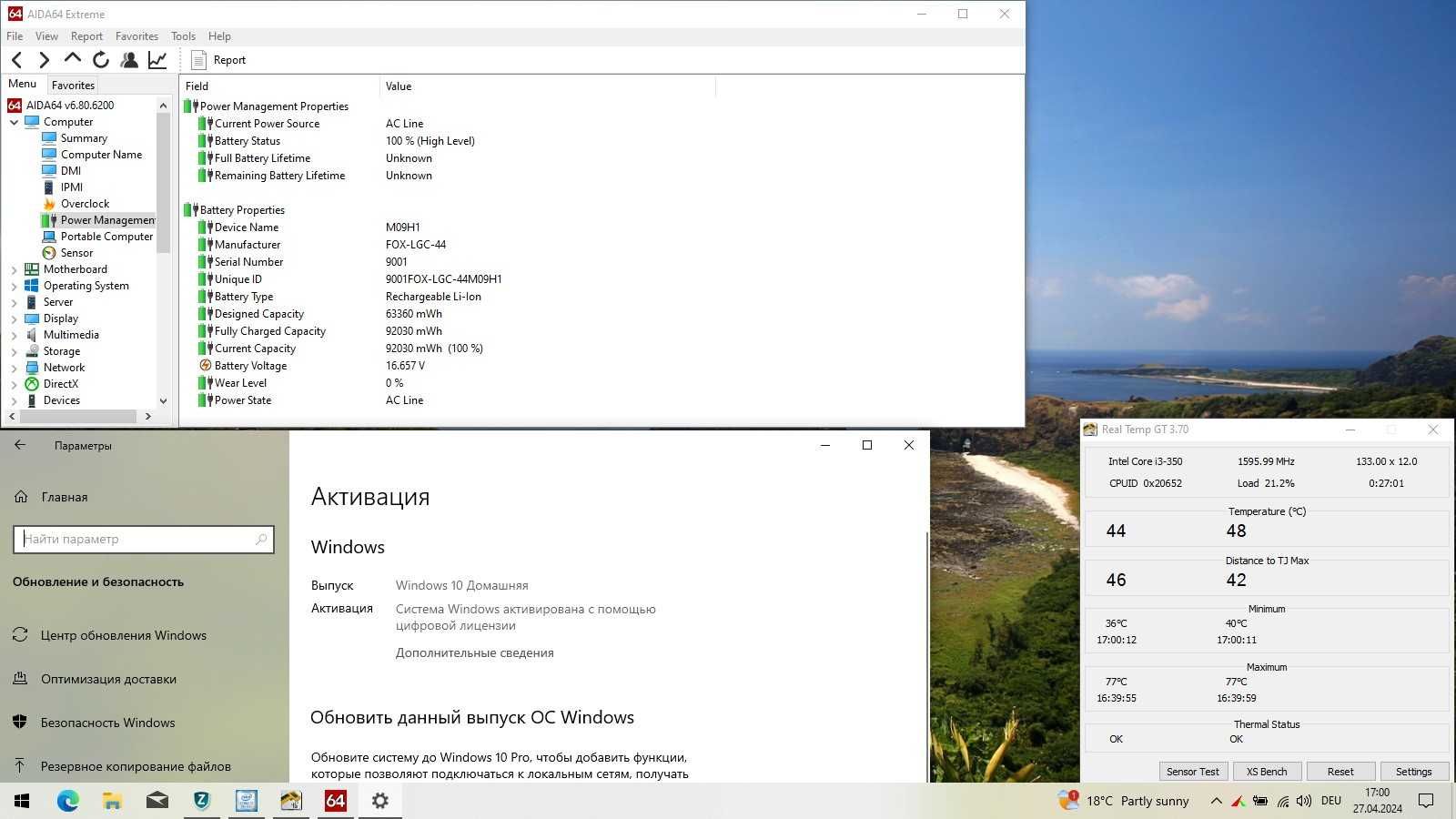The height and width of the screenshot is (819, 1456).
Task: Click the Дополнительные сведения link
Action: (x=474, y=652)
